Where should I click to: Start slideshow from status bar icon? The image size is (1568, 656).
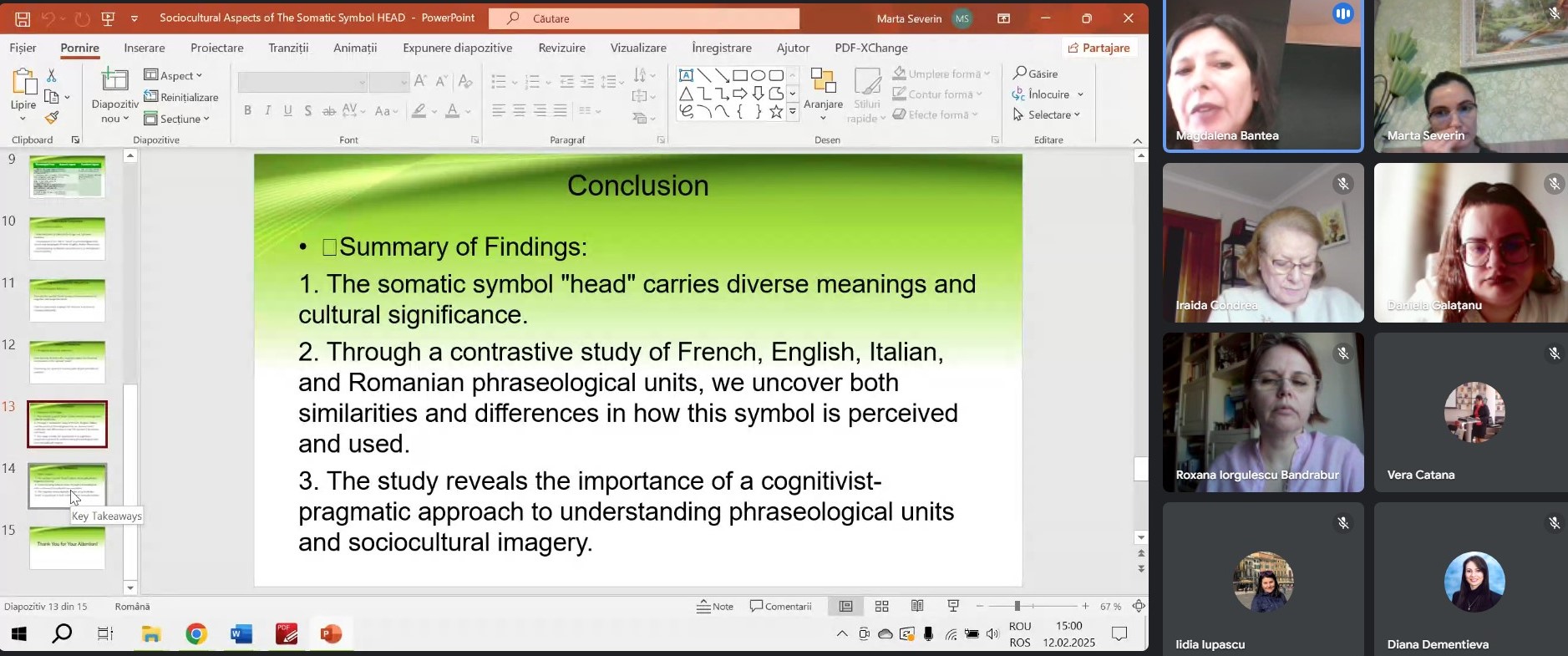pos(953,607)
